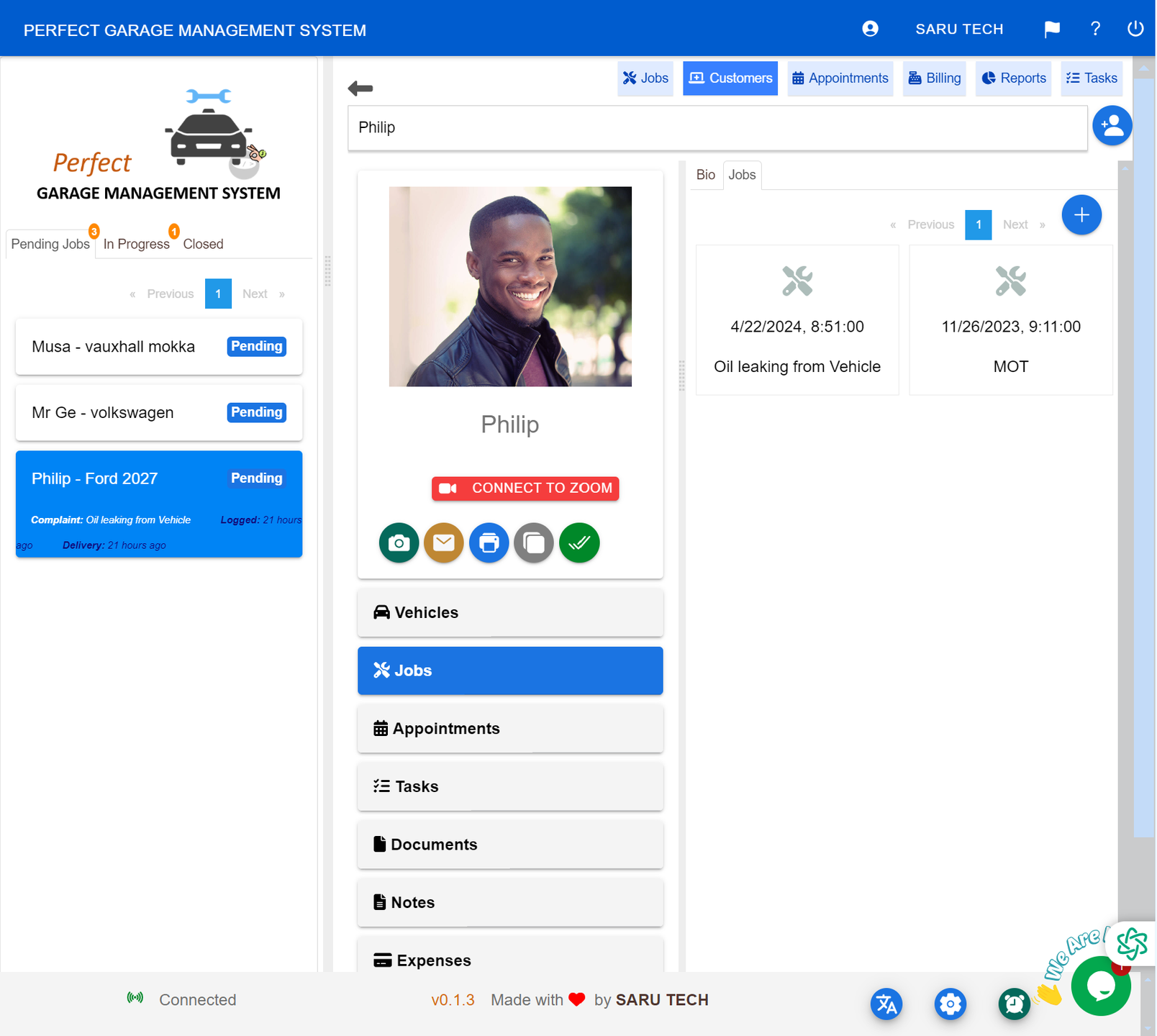1157x1036 pixels.
Task: Click the customer search field containing Philip
Action: coord(717,128)
